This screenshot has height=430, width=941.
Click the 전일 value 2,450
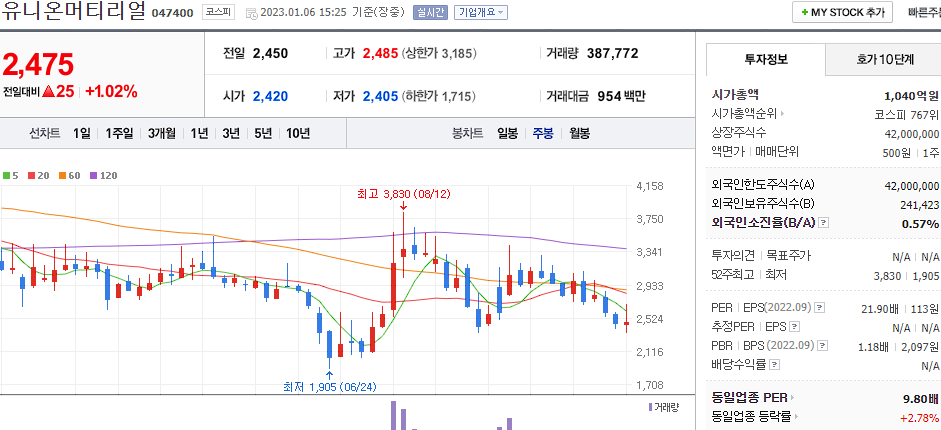click(x=270, y=53)
